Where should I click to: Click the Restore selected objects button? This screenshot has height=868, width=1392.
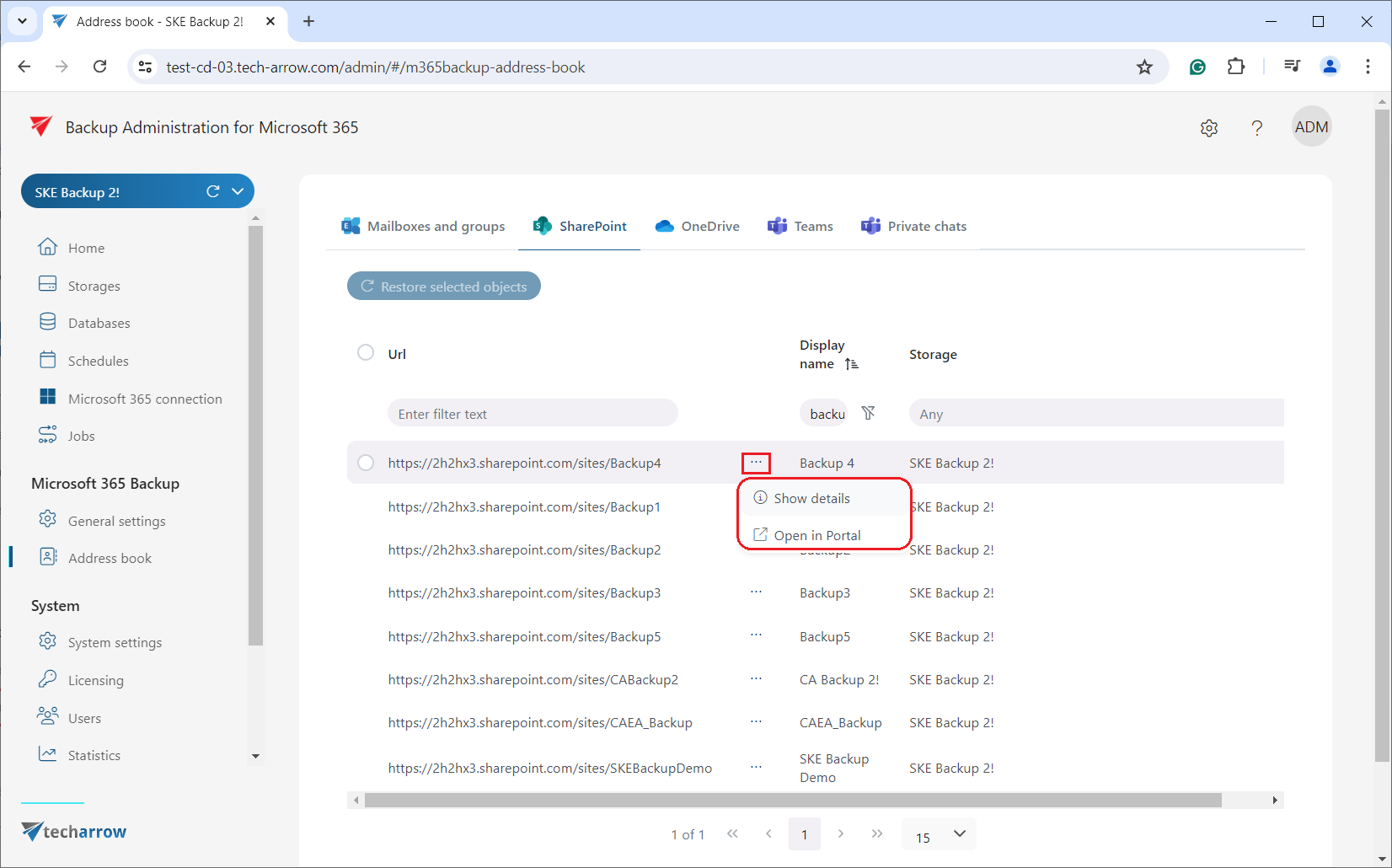click(444, 287)
